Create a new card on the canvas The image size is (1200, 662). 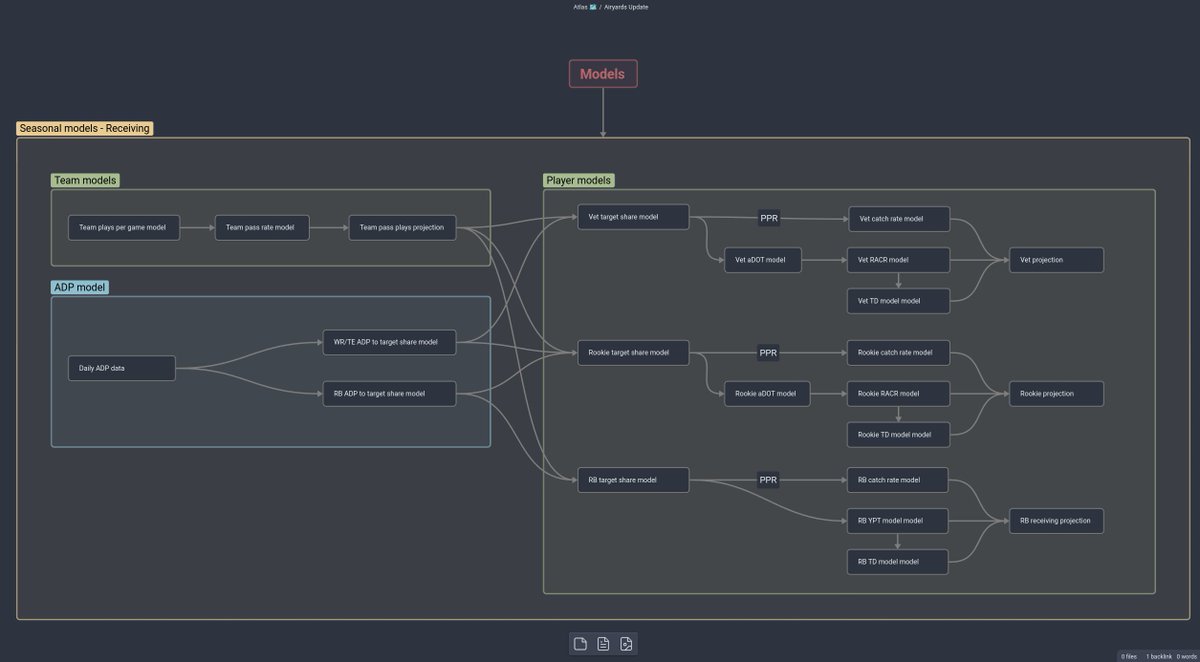coord(580,643)
